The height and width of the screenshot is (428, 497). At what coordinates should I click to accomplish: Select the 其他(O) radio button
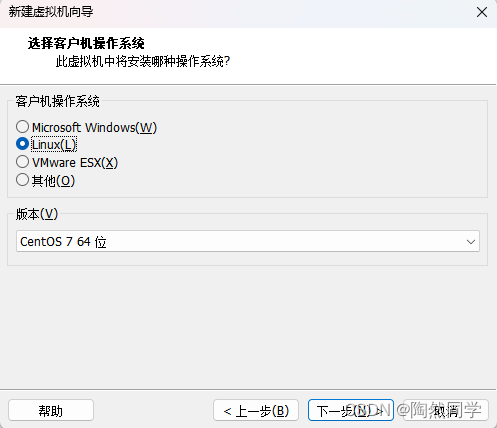pyautogui.click(x=22, y=180)
